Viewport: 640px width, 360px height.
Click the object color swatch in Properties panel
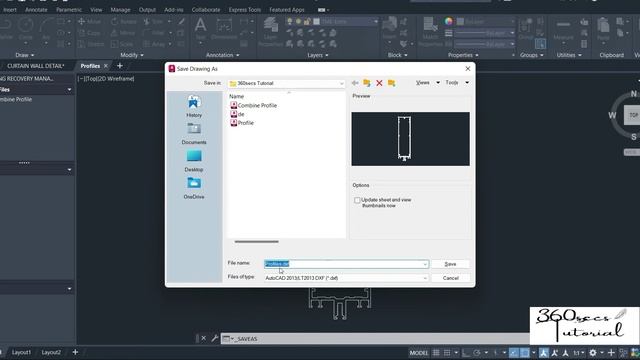tap(460, 21)
